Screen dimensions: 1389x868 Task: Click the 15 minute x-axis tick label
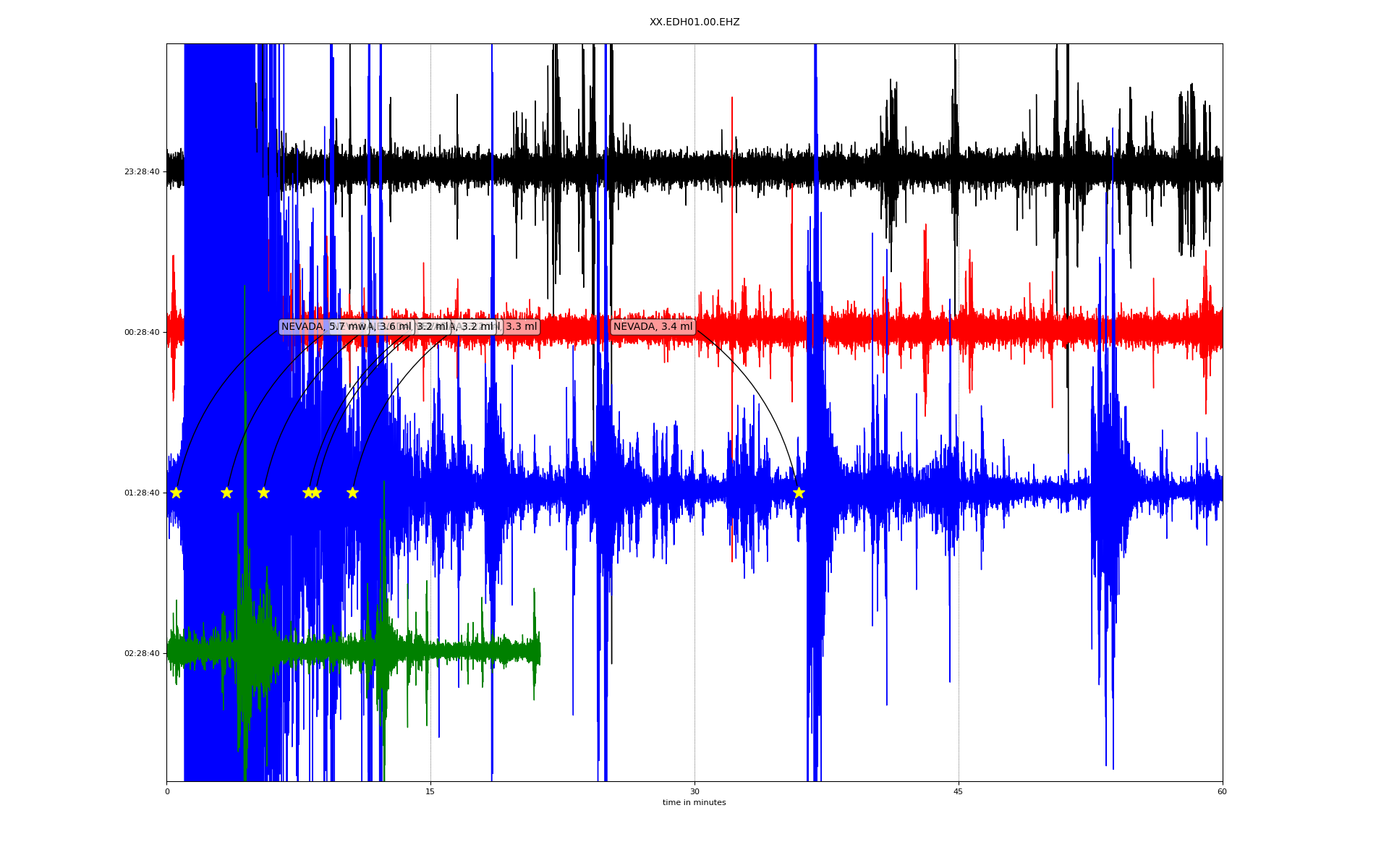coord(430,791)
